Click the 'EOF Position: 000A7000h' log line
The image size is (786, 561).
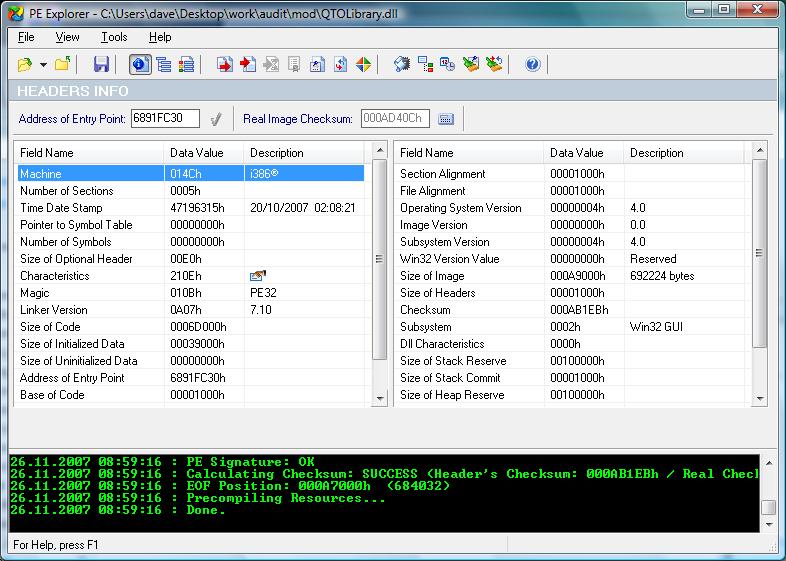click(230, 486)
